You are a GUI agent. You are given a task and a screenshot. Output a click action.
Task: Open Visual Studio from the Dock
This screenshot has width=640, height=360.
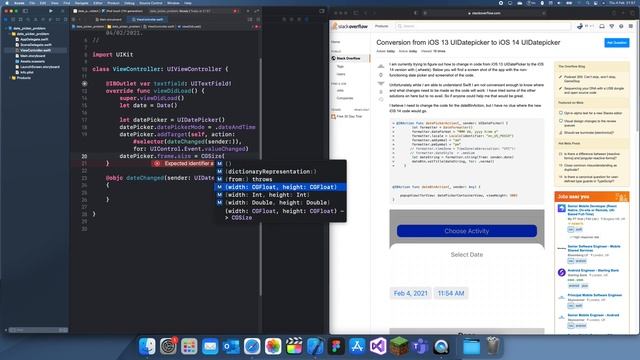coord(378,347)
